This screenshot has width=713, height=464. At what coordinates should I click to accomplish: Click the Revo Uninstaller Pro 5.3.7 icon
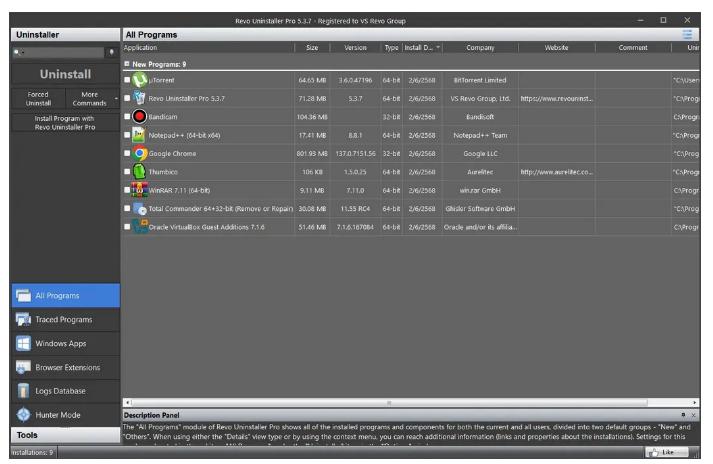pyautogui.click(x=140, y=98)
